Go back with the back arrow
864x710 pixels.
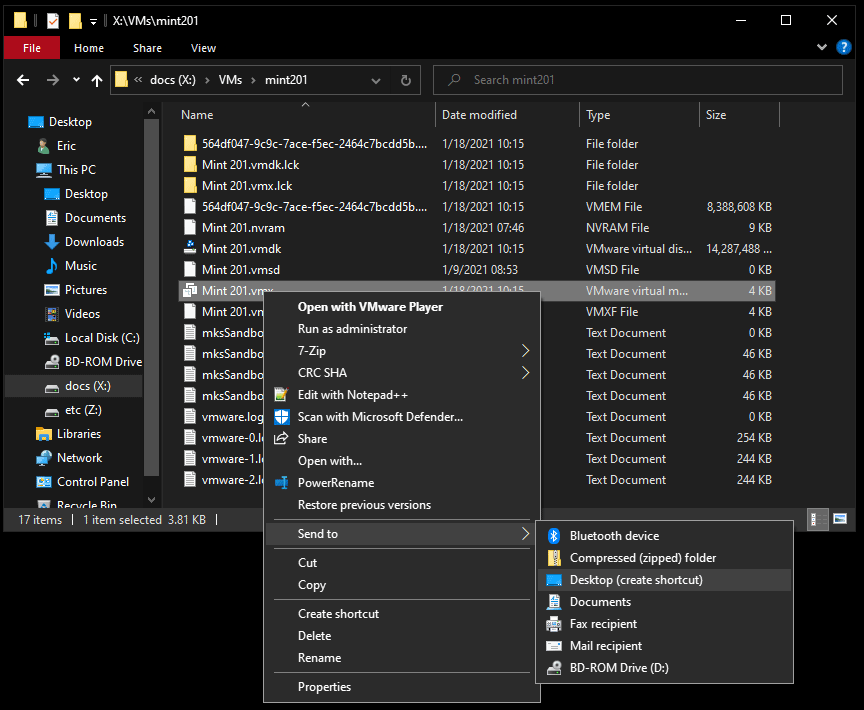(23, 80)
